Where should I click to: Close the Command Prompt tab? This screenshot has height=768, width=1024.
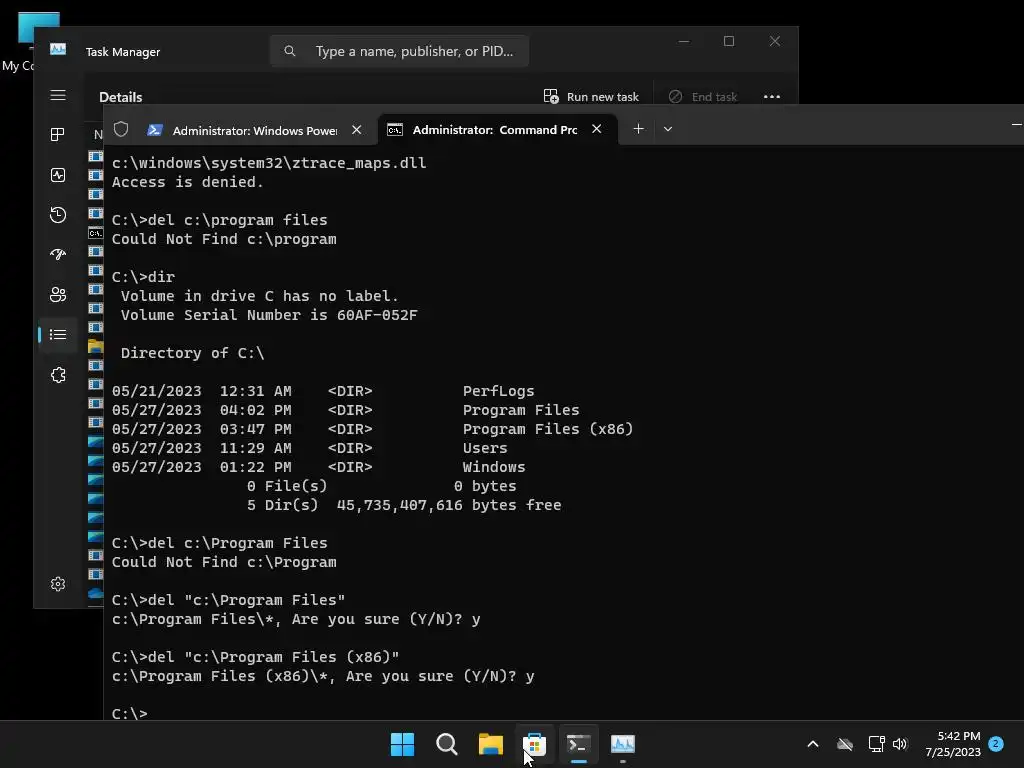tap(596, 129)
